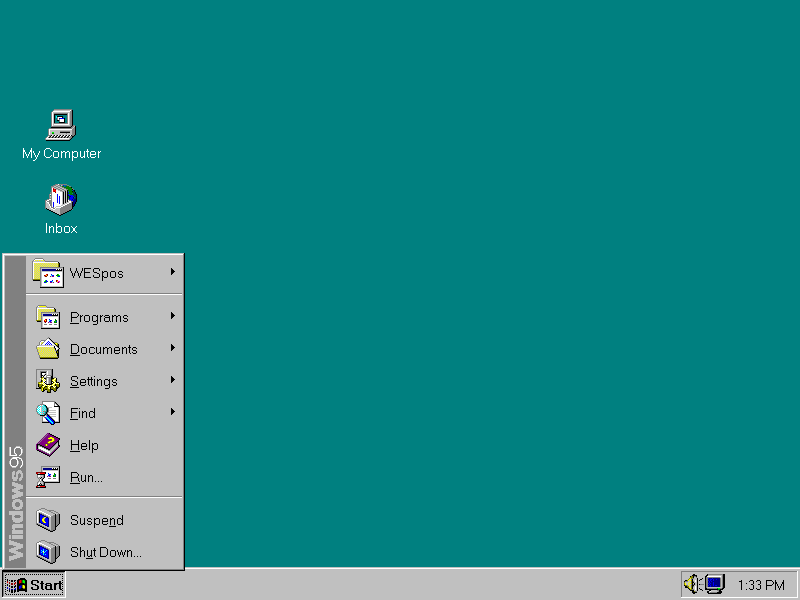Screen dimensions: 800x600
Task: Click the Suspend moon monitor icon
Action: point(48,520)
